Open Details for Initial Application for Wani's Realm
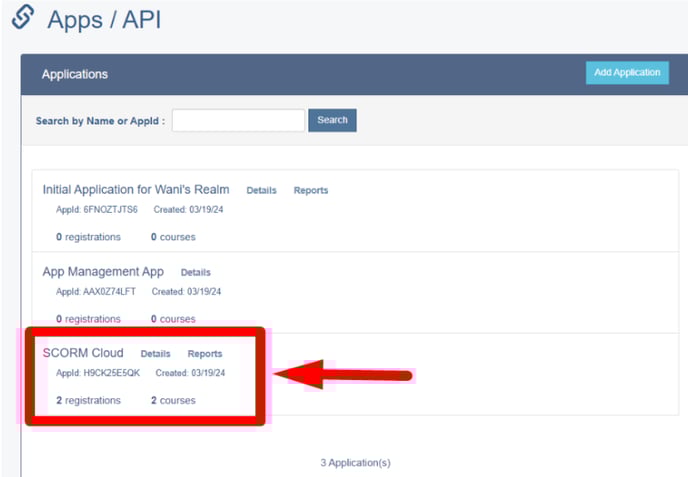Viewport: 688px width, 477px height. (x=262, y=190)
